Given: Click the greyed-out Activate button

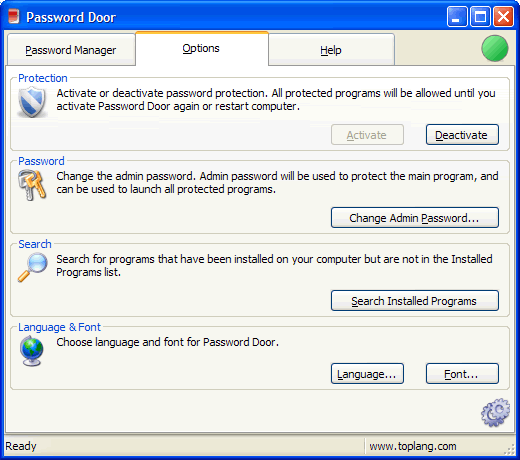Looking at the screenshot, I should [367, 135].
